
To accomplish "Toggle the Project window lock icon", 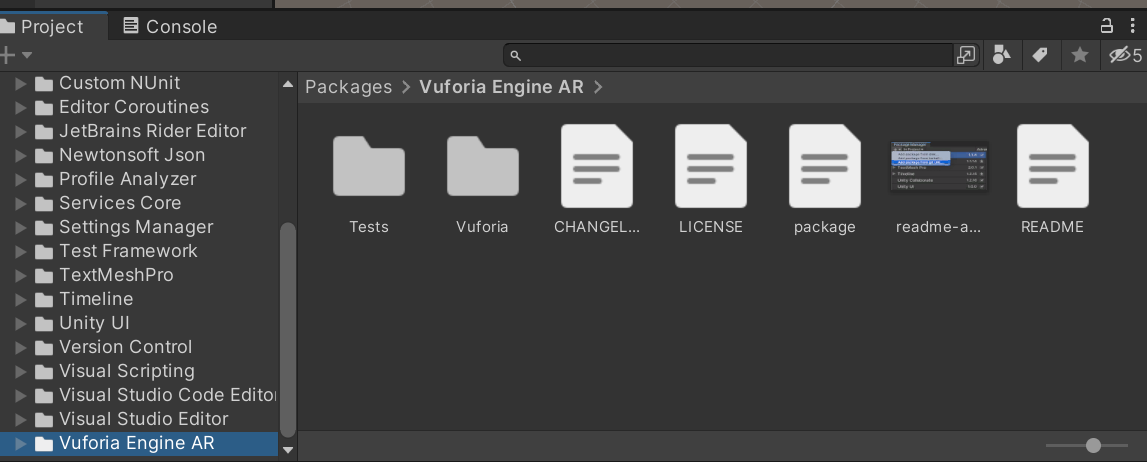I will coord(1107,26).
